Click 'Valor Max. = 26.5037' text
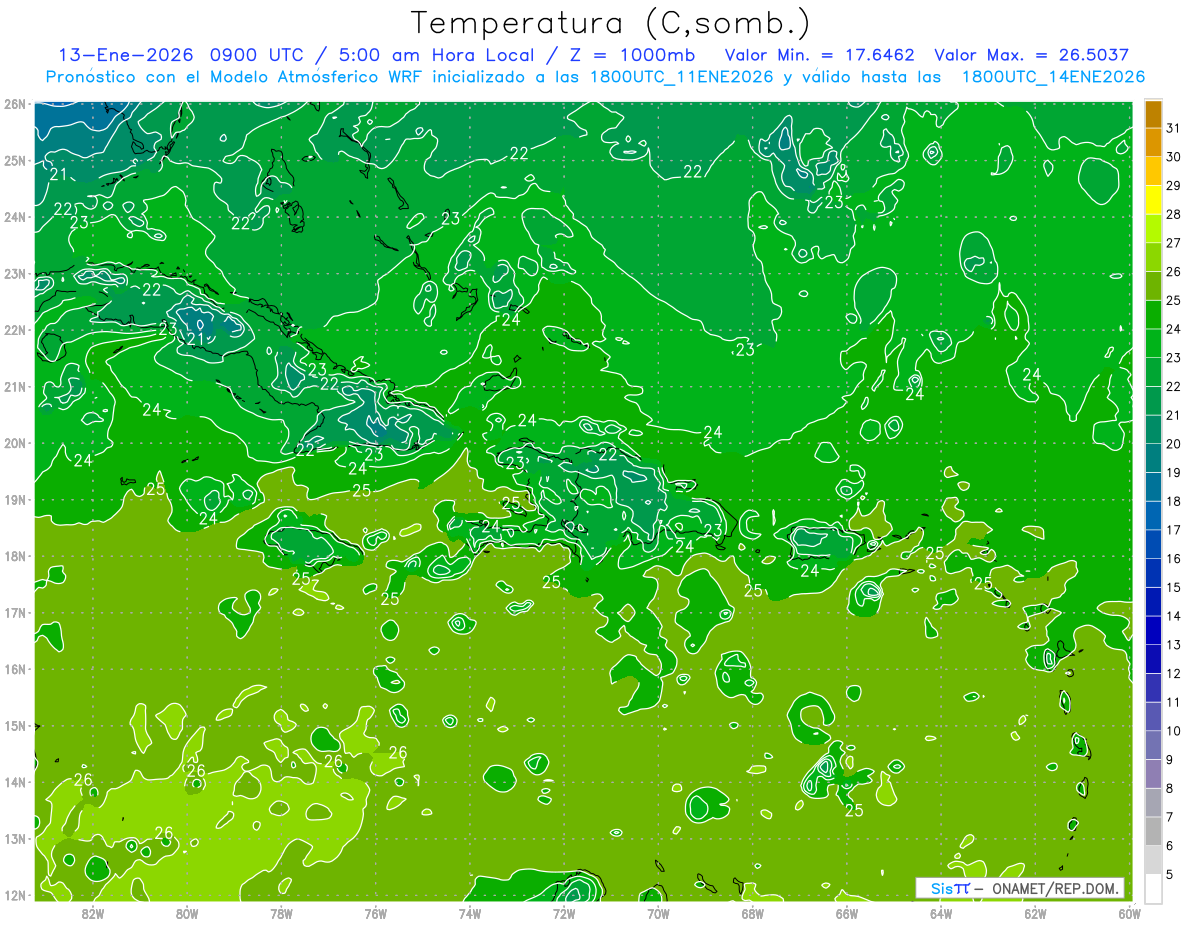This screenshot has width=1200, height=927. tap(1031, 55)
